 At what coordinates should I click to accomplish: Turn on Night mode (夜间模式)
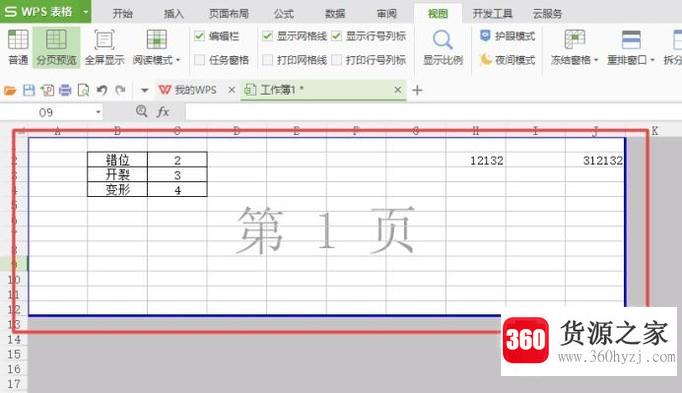507,60
